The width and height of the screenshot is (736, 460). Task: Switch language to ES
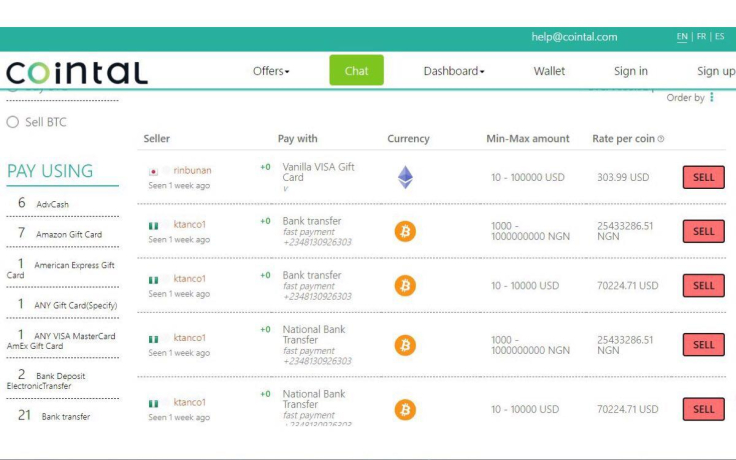pyautogui.click(x=720, y=37)
